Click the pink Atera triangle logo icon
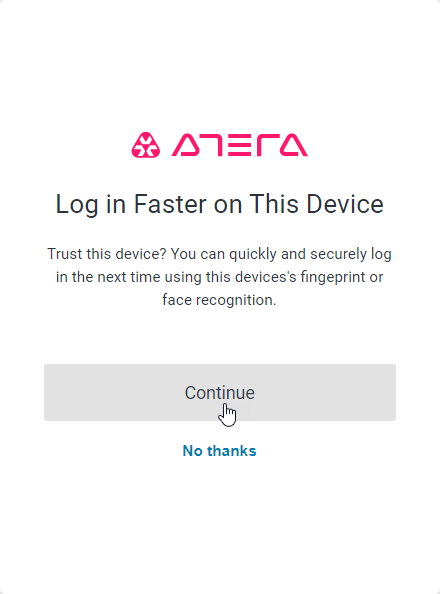The width and height of the screenshot is (440, 594). click(146, 145)
